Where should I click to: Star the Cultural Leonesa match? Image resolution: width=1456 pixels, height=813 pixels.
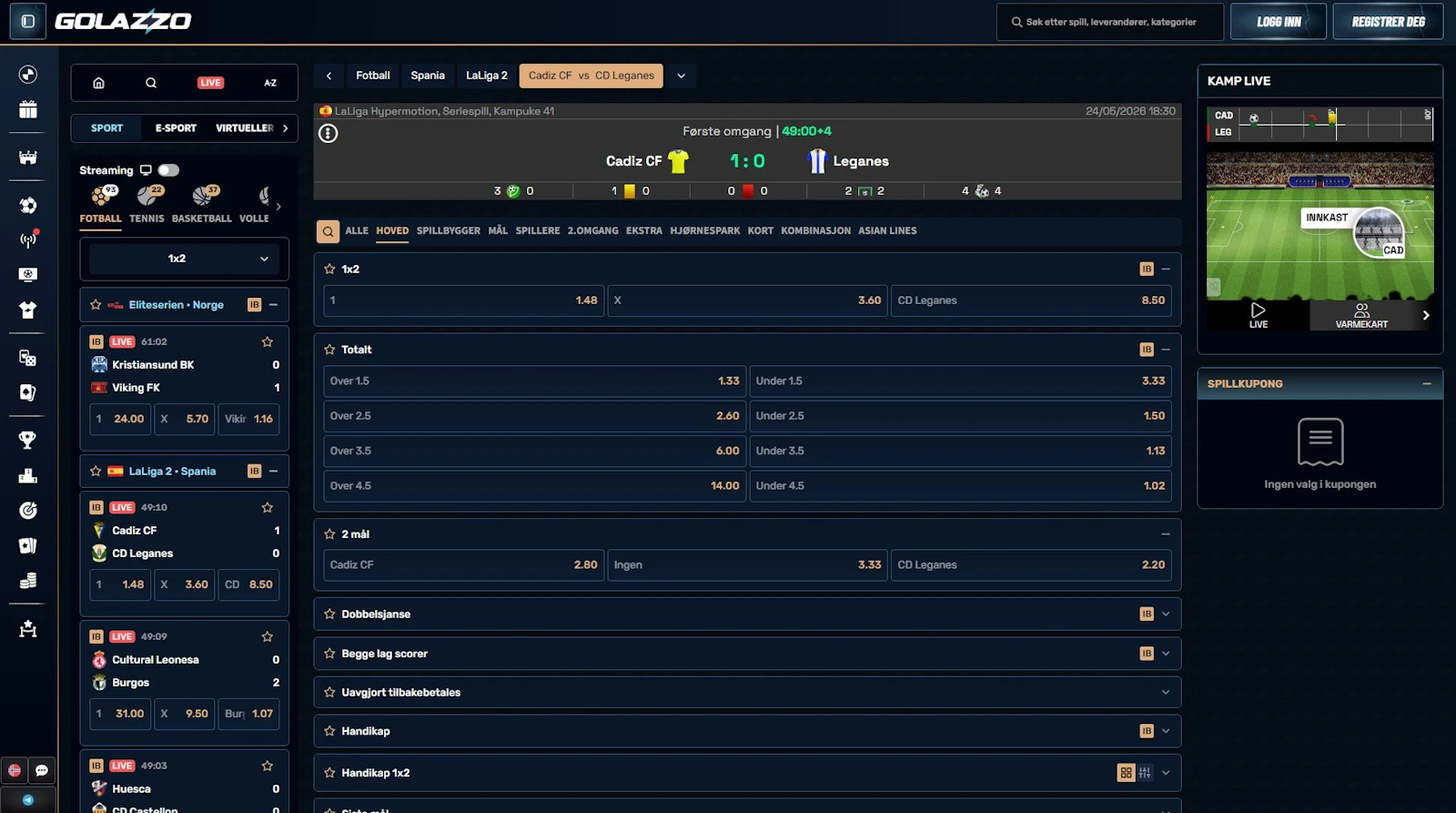pos(268,637)
